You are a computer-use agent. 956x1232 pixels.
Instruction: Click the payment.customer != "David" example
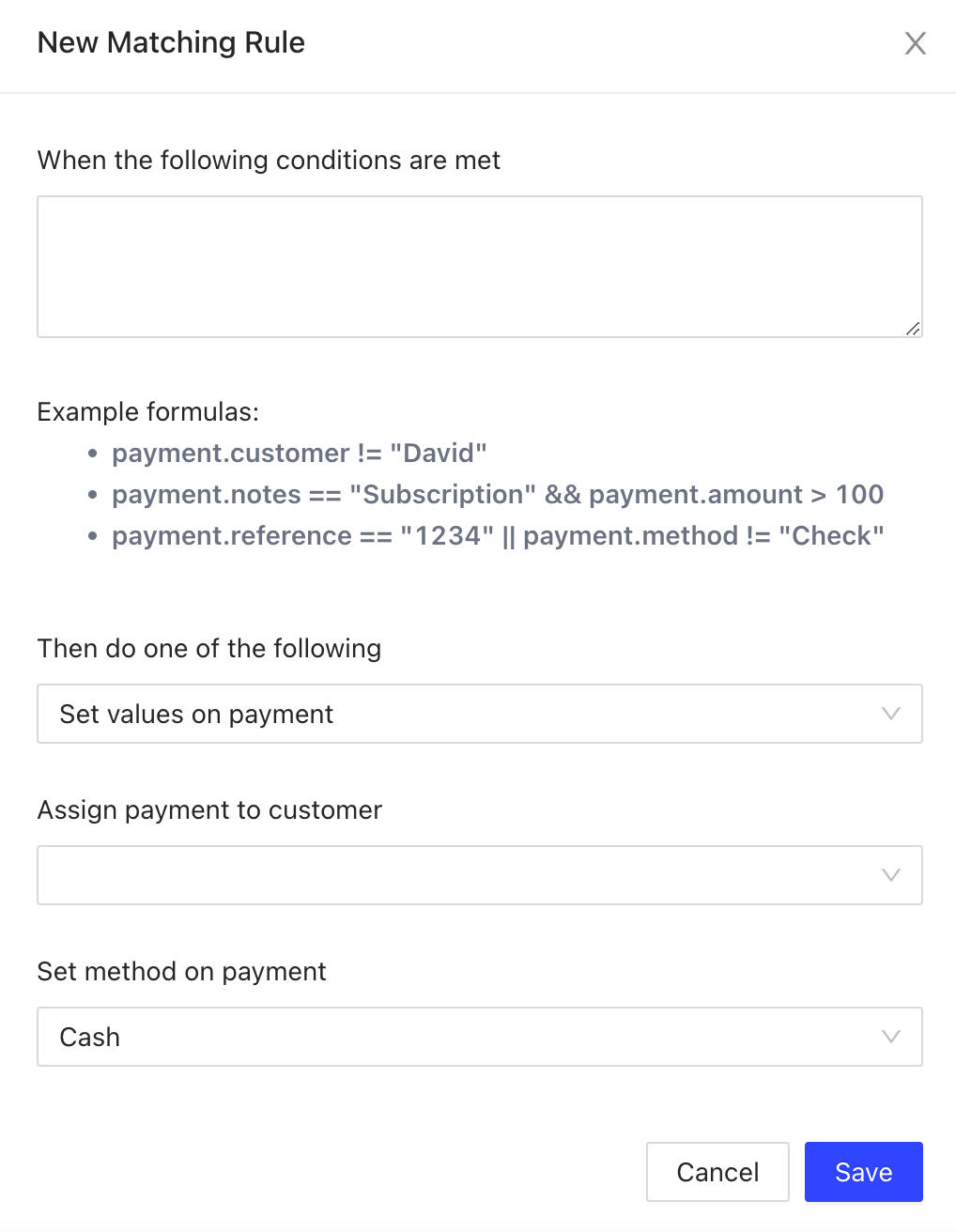click(299, 454)
